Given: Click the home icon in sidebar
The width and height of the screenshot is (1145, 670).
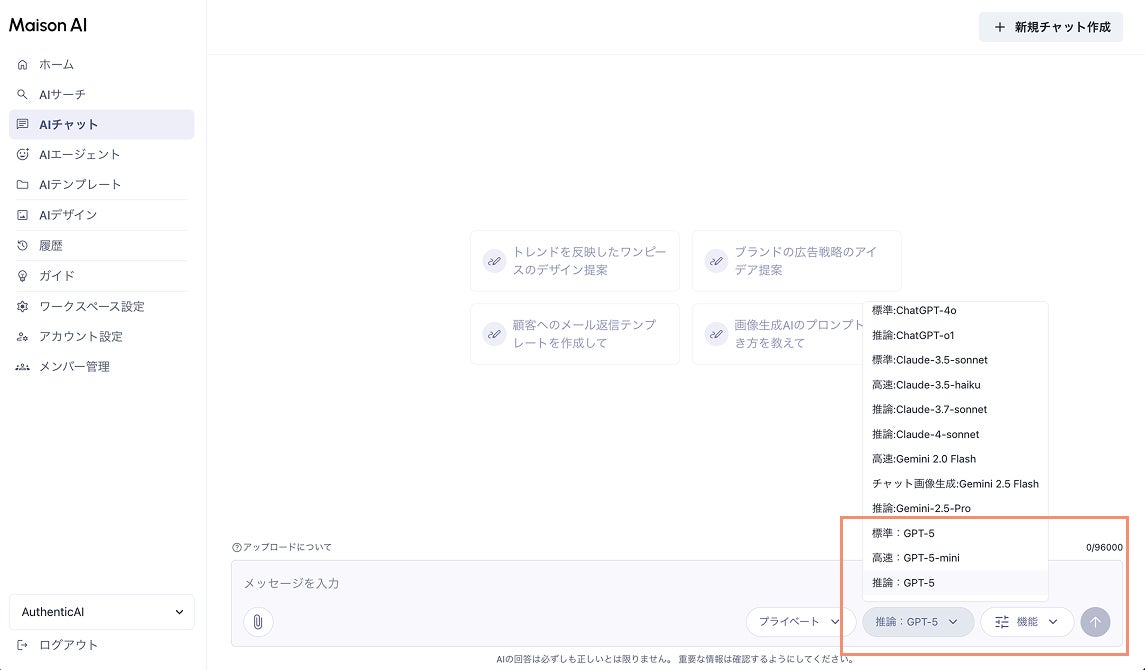Looking at the screenshot, I should pos(23,64).
